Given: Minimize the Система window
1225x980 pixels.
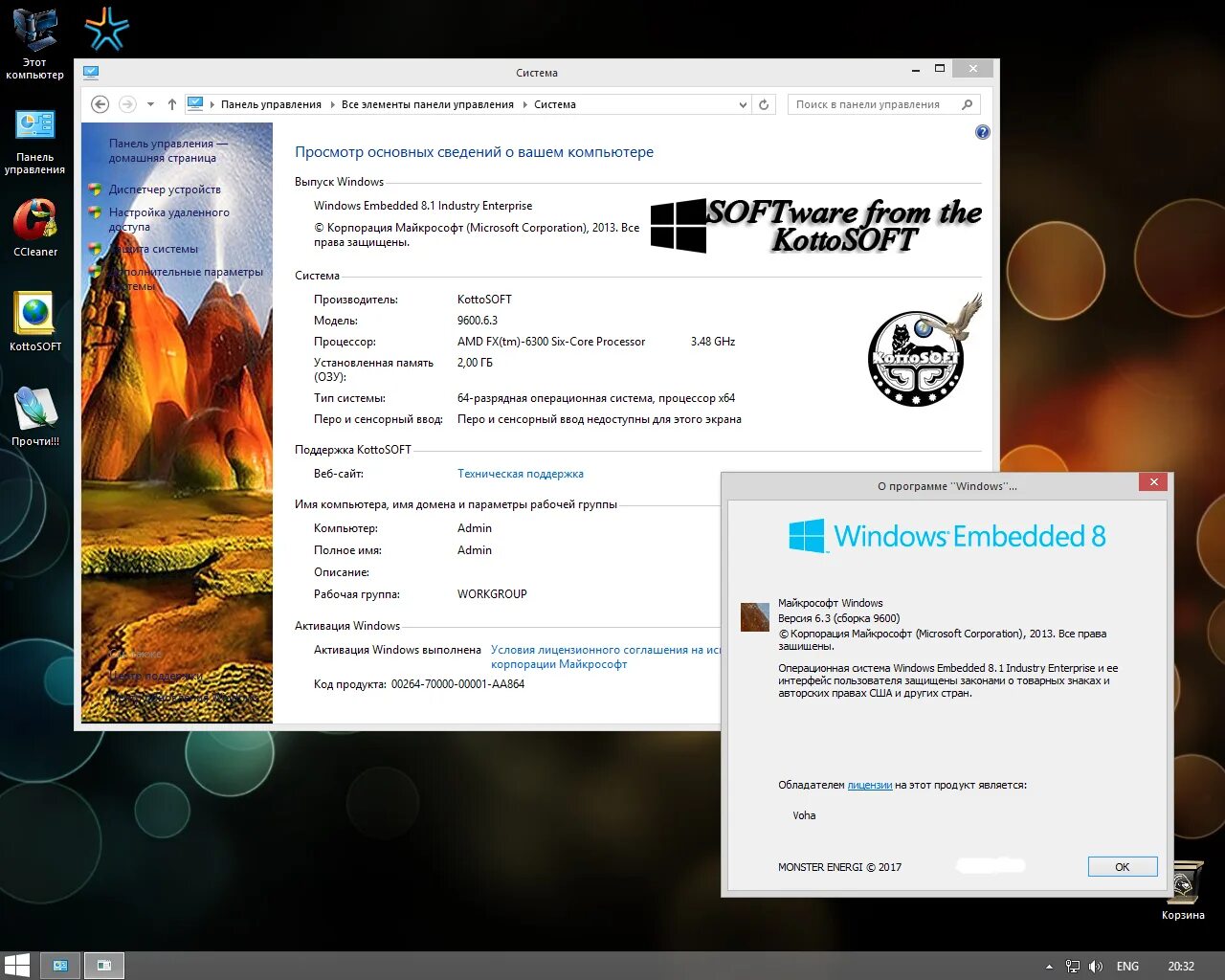Looking at the screenshot, I should (916, 69).
